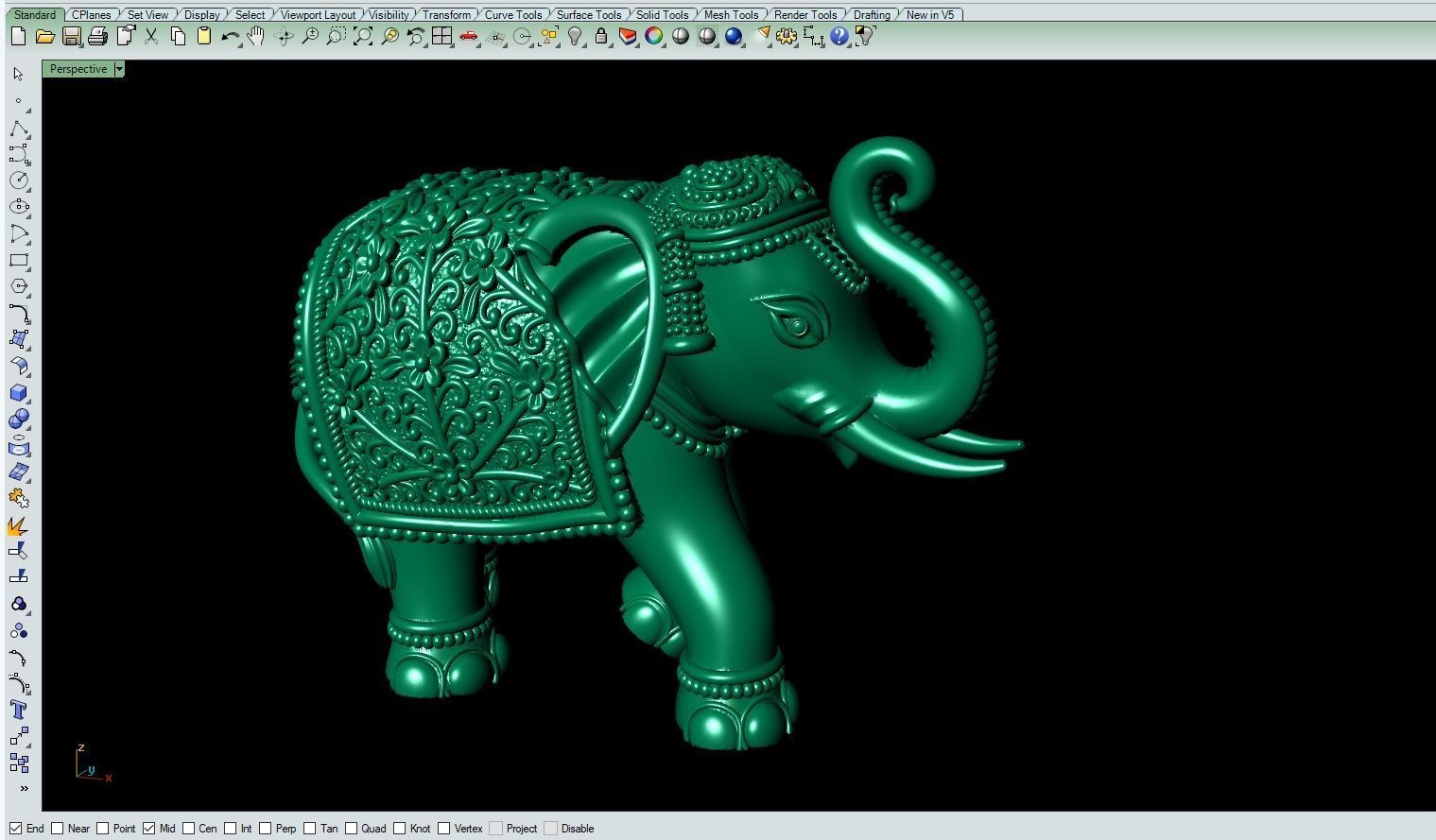
Task: Open the Display toolbar tab
Action: pos(201,15)
